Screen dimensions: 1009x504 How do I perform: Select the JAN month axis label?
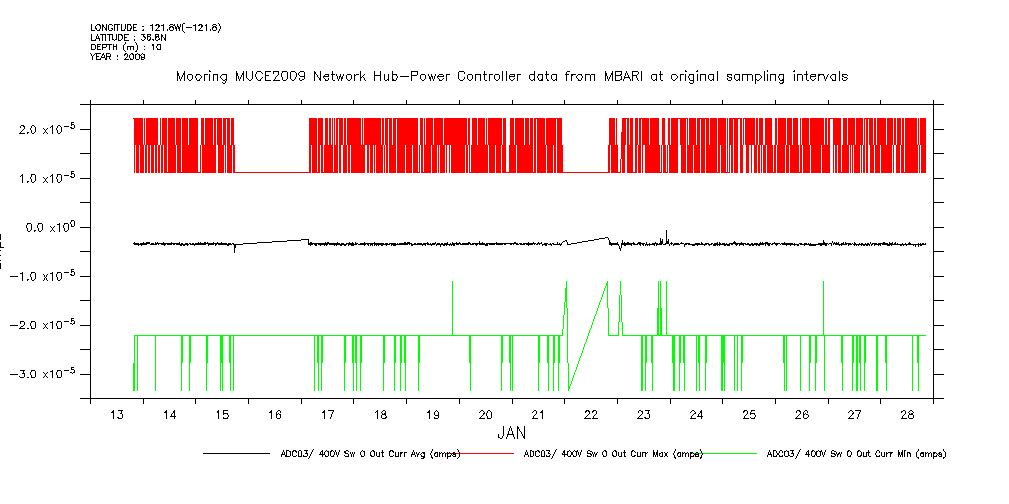[511, 434]
